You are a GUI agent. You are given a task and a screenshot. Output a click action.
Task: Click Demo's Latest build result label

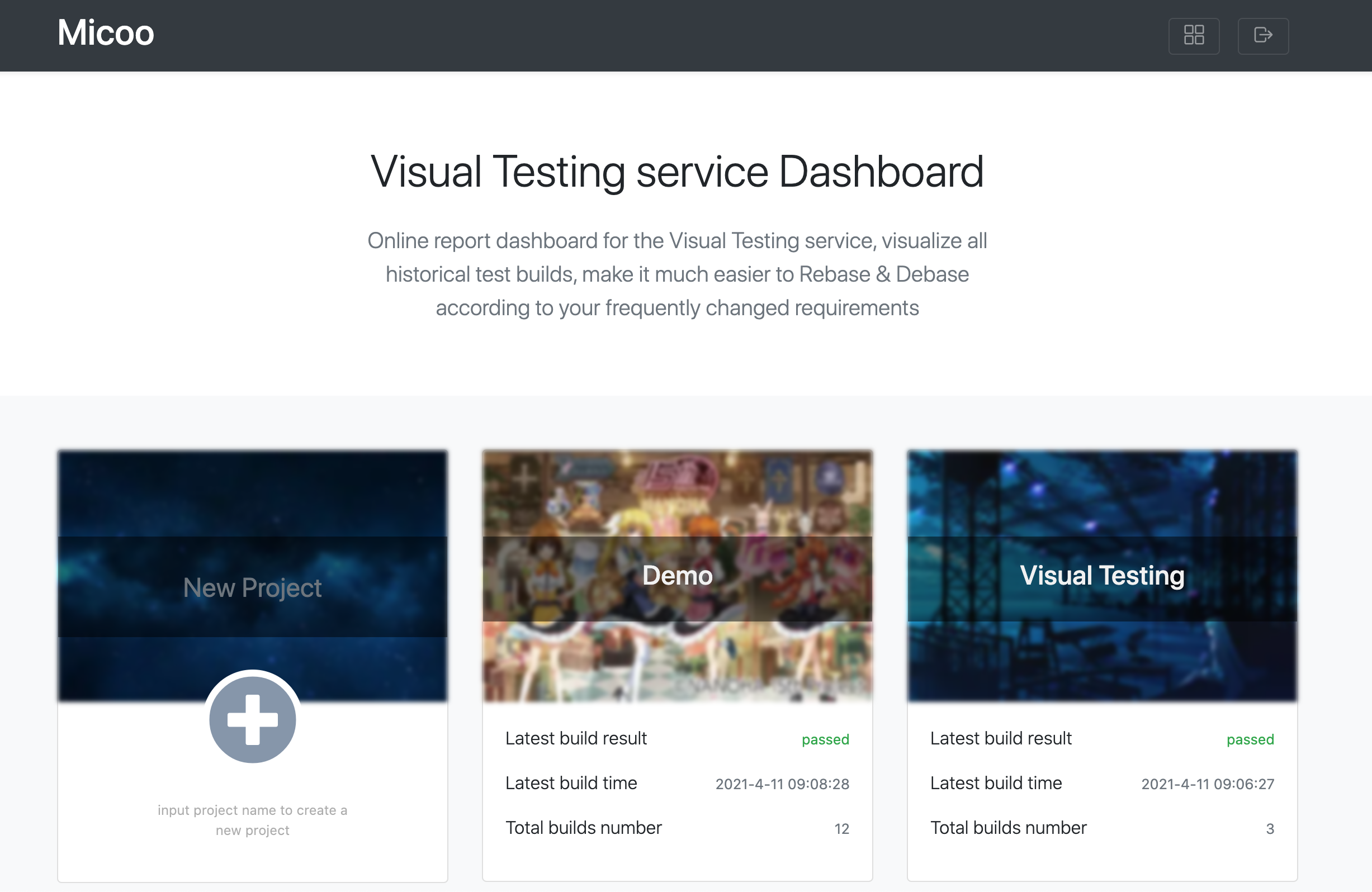tap(575, 738)
